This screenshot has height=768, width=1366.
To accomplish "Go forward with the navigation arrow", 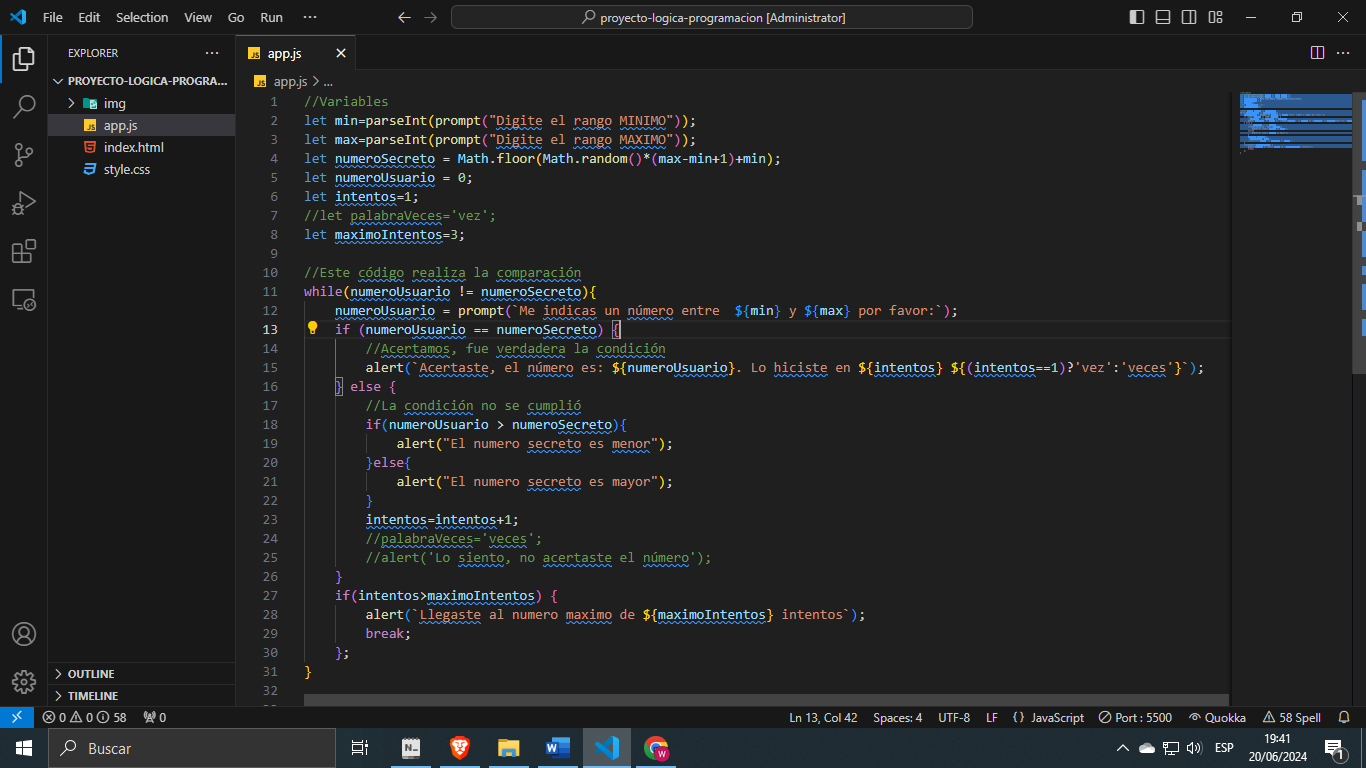I will (431, 17).
